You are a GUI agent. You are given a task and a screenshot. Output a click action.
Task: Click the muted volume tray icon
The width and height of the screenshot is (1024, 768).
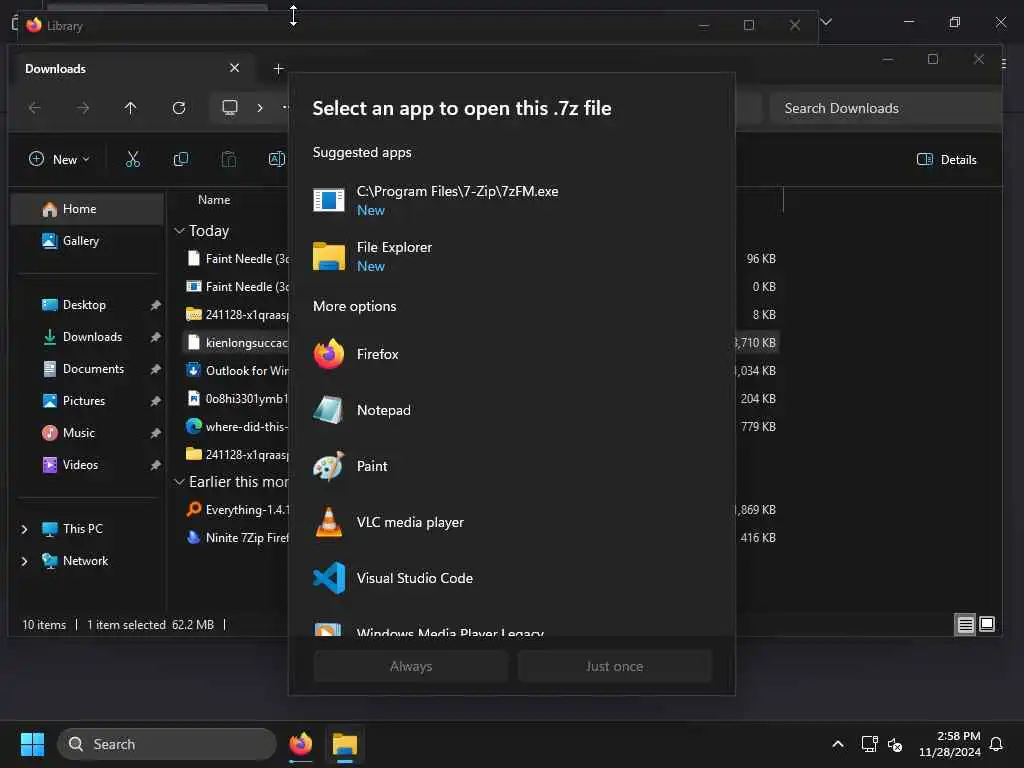(x=895, y=744)
